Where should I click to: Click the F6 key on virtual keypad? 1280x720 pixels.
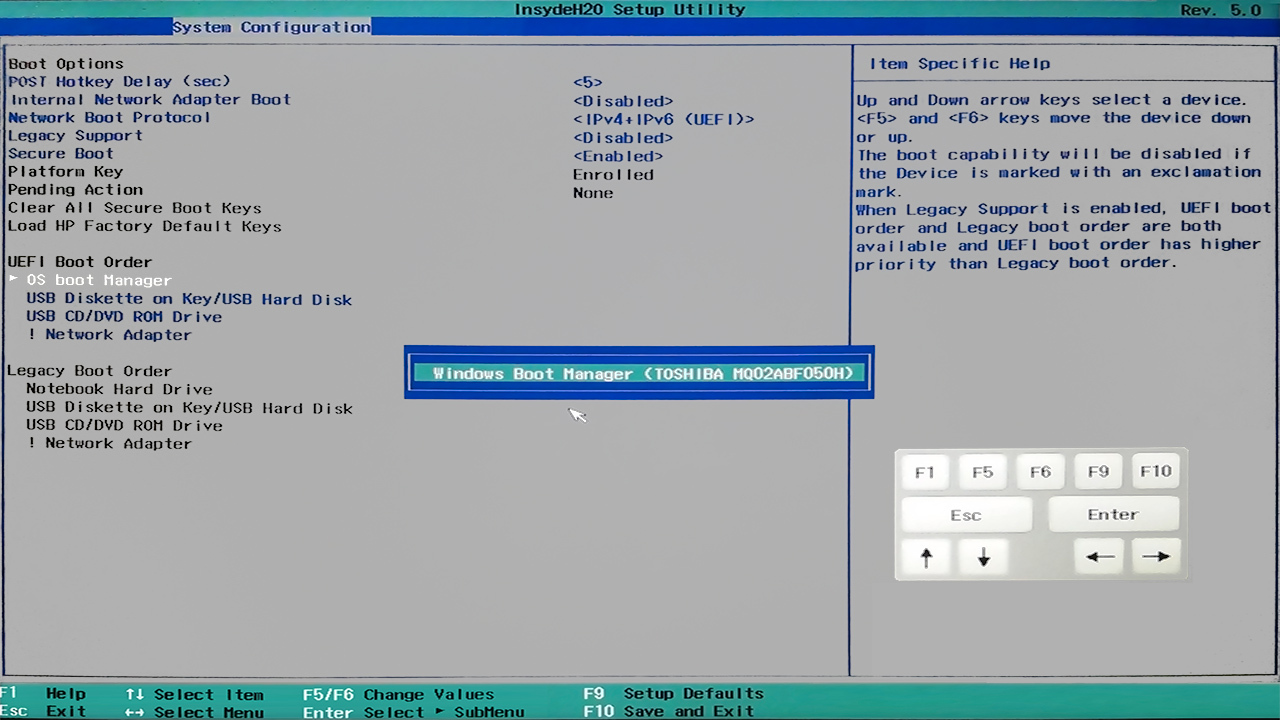[x=1040, y=472]
